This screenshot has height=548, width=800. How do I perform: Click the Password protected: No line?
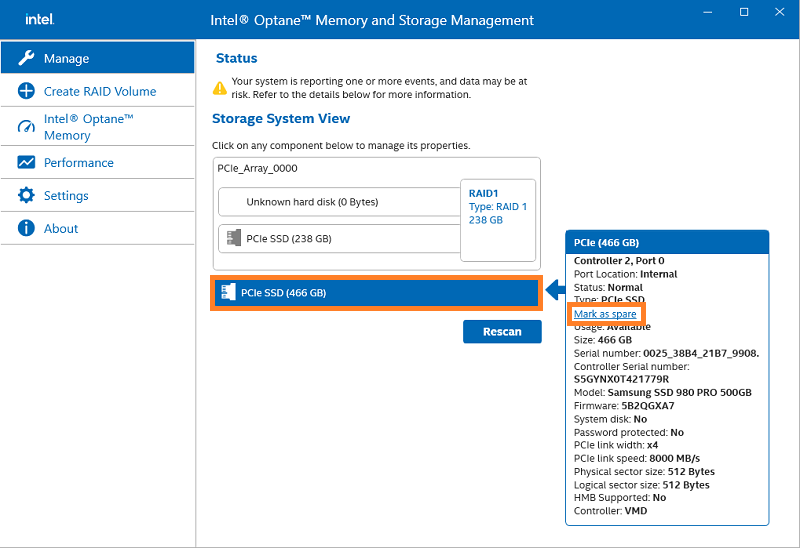[x=629, y=432]
